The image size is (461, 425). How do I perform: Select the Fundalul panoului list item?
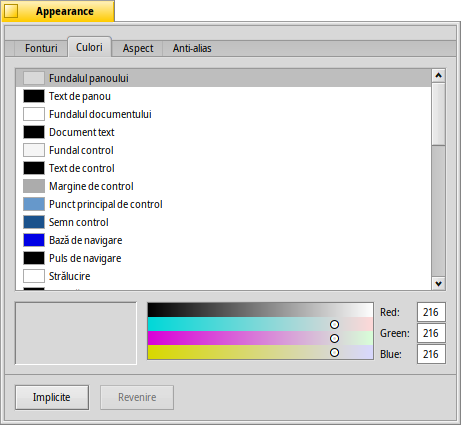click(x=223, y=78)
